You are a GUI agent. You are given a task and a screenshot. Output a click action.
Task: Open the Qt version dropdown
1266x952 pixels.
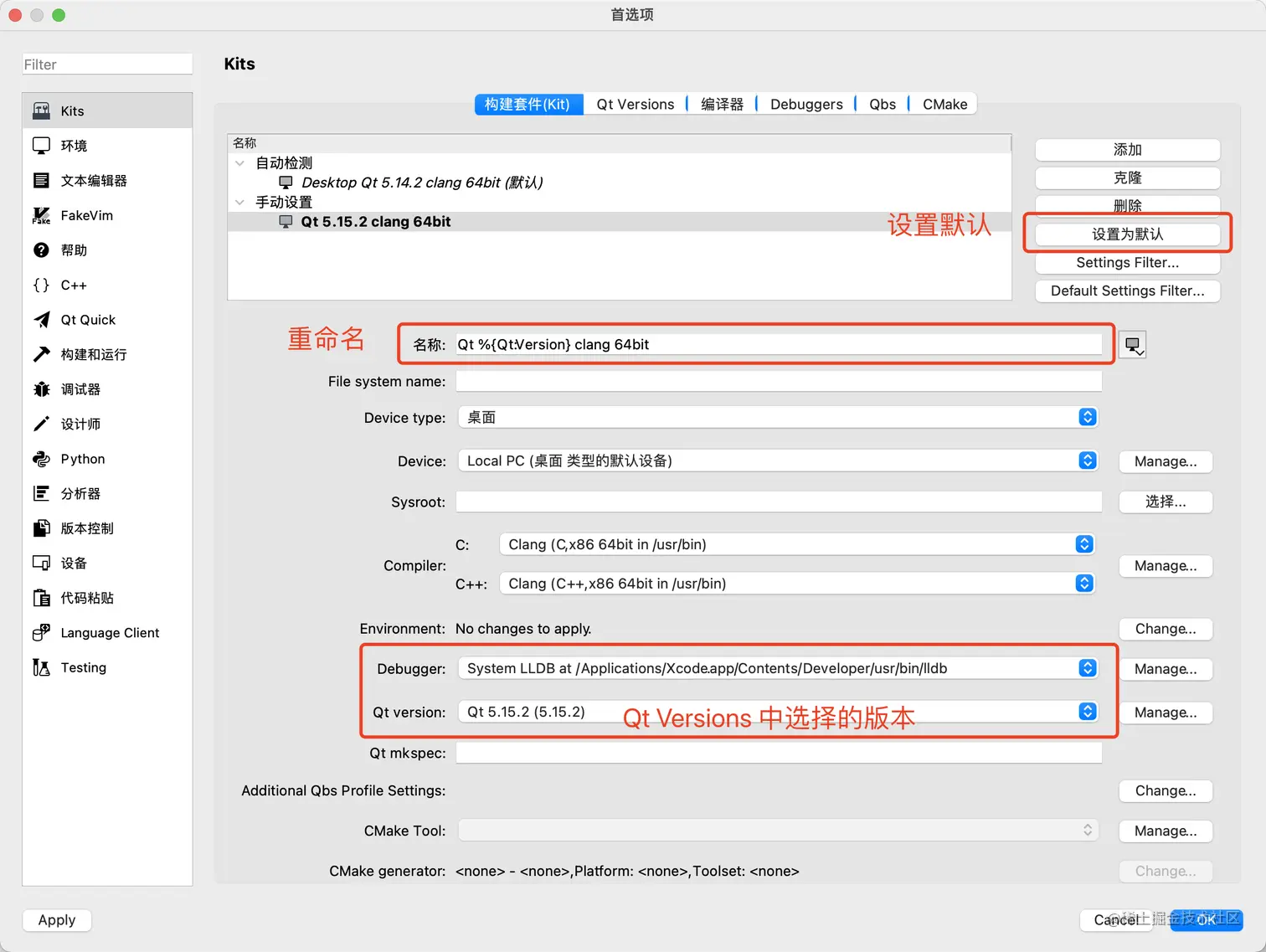(x=778, y=712)
